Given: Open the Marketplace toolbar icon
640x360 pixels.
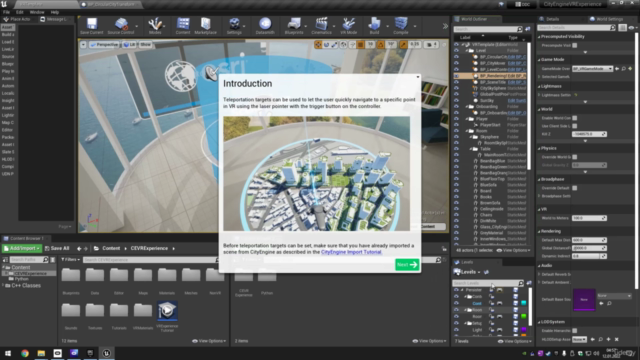Looking at the screenshot, I should 205,26.
